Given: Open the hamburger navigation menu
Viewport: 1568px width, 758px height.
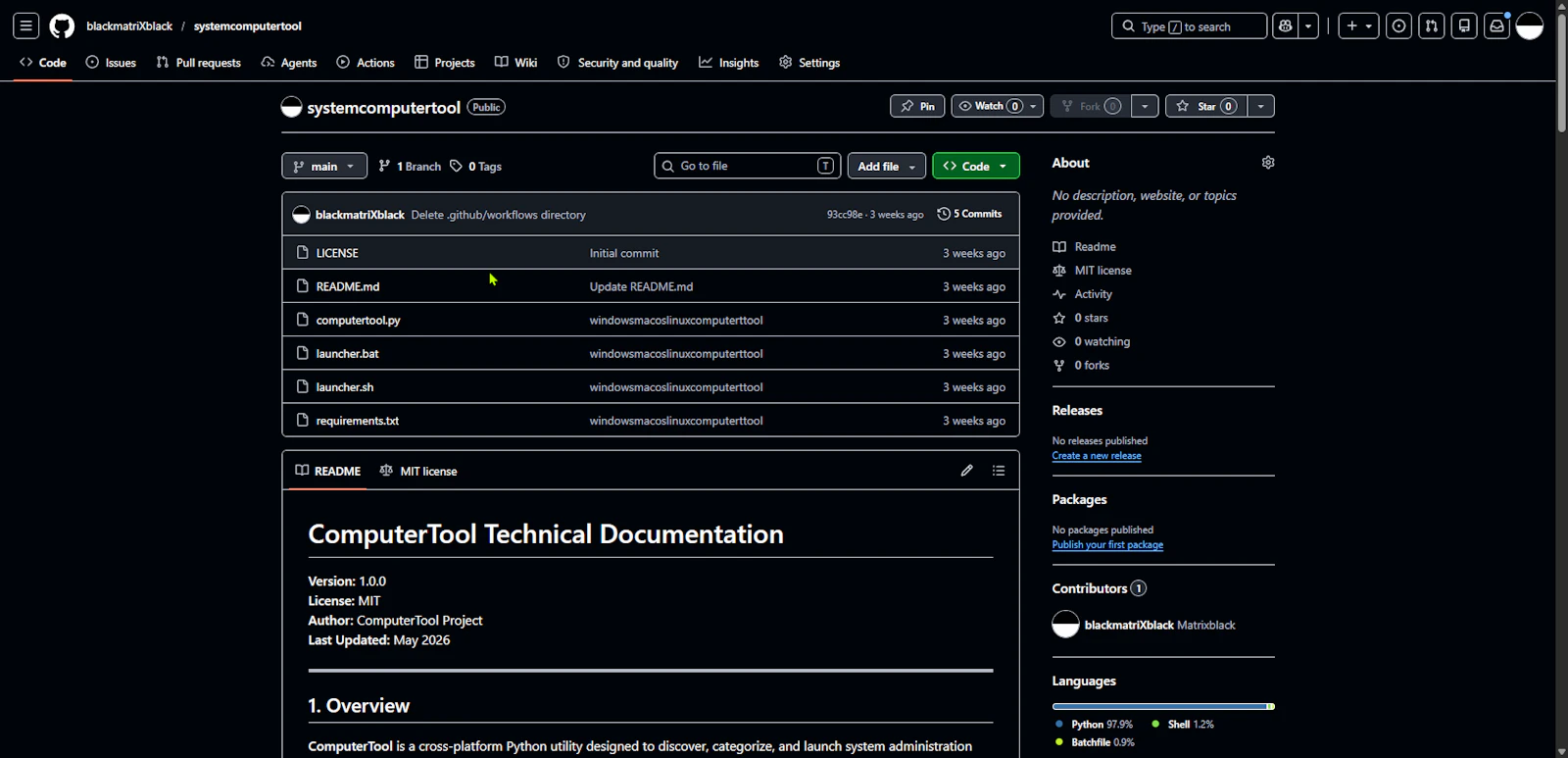Looking at the screenshot, I should (26, 26).
